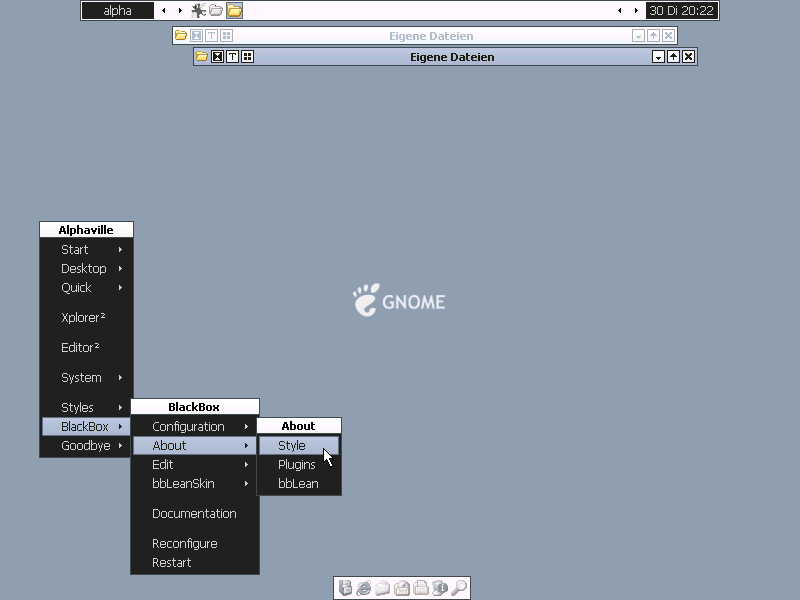
Task: Expand the Styles submenu arrow
Action: pos(120,408)
